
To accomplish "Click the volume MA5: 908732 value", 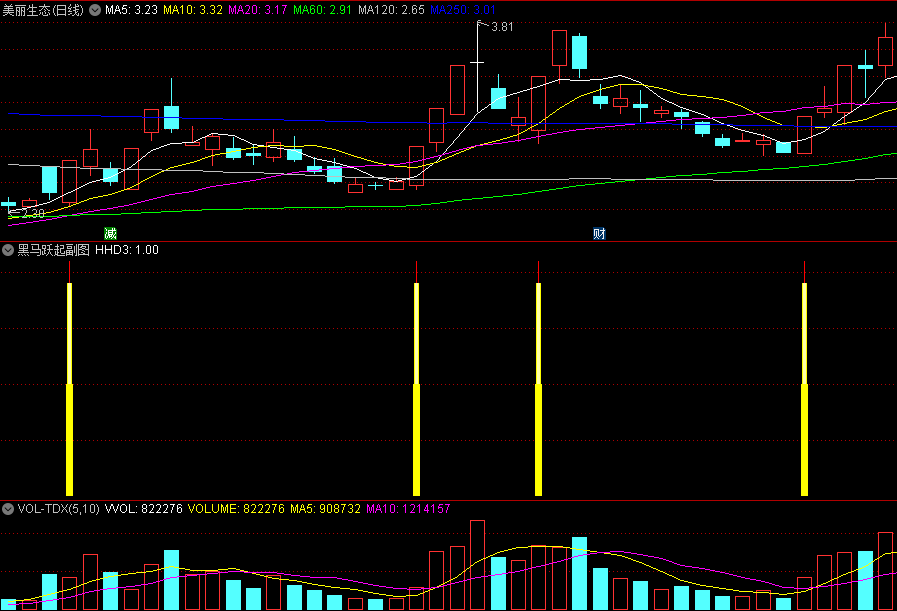I will pos(326,509).
